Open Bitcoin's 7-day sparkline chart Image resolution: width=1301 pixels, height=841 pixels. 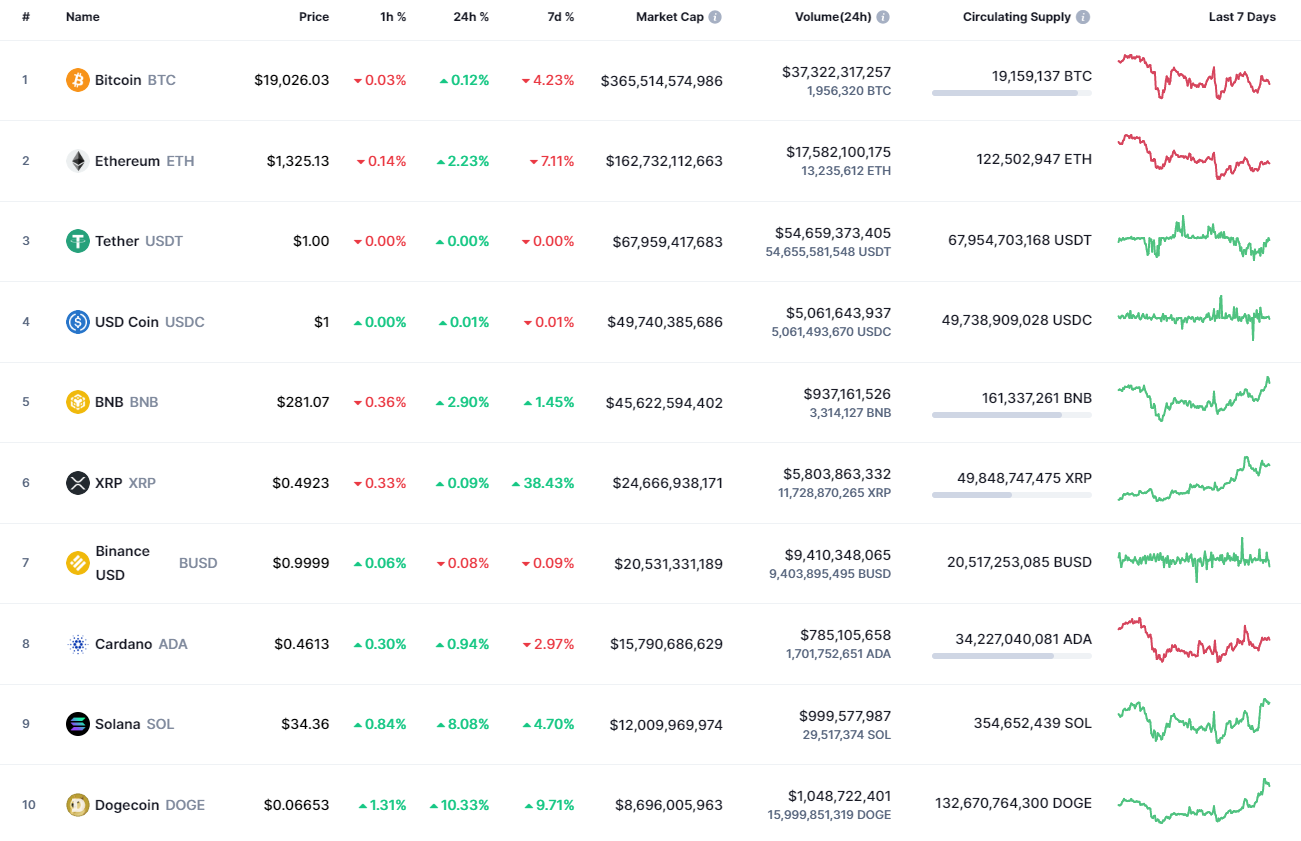pyautogui.click(x=1194, y=76)
